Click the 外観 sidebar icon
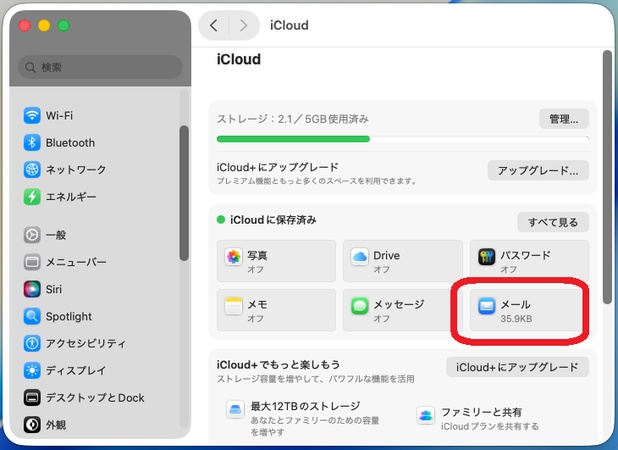The width and height of the screenshot is (618, 450). (32, 425)
